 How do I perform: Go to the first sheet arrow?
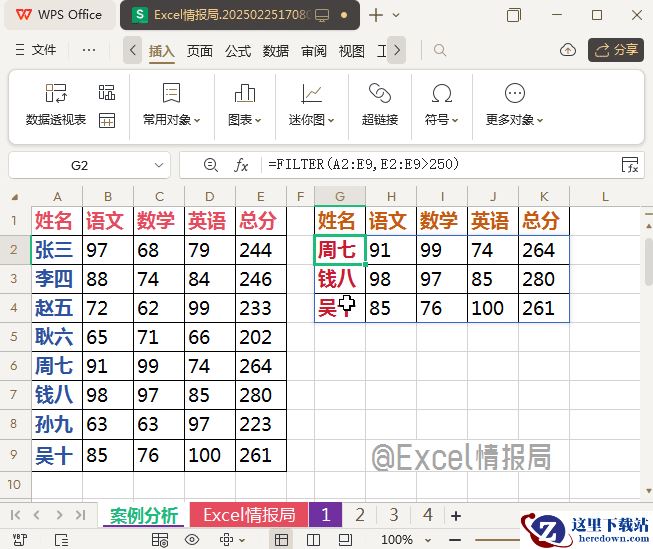(15, 515)
